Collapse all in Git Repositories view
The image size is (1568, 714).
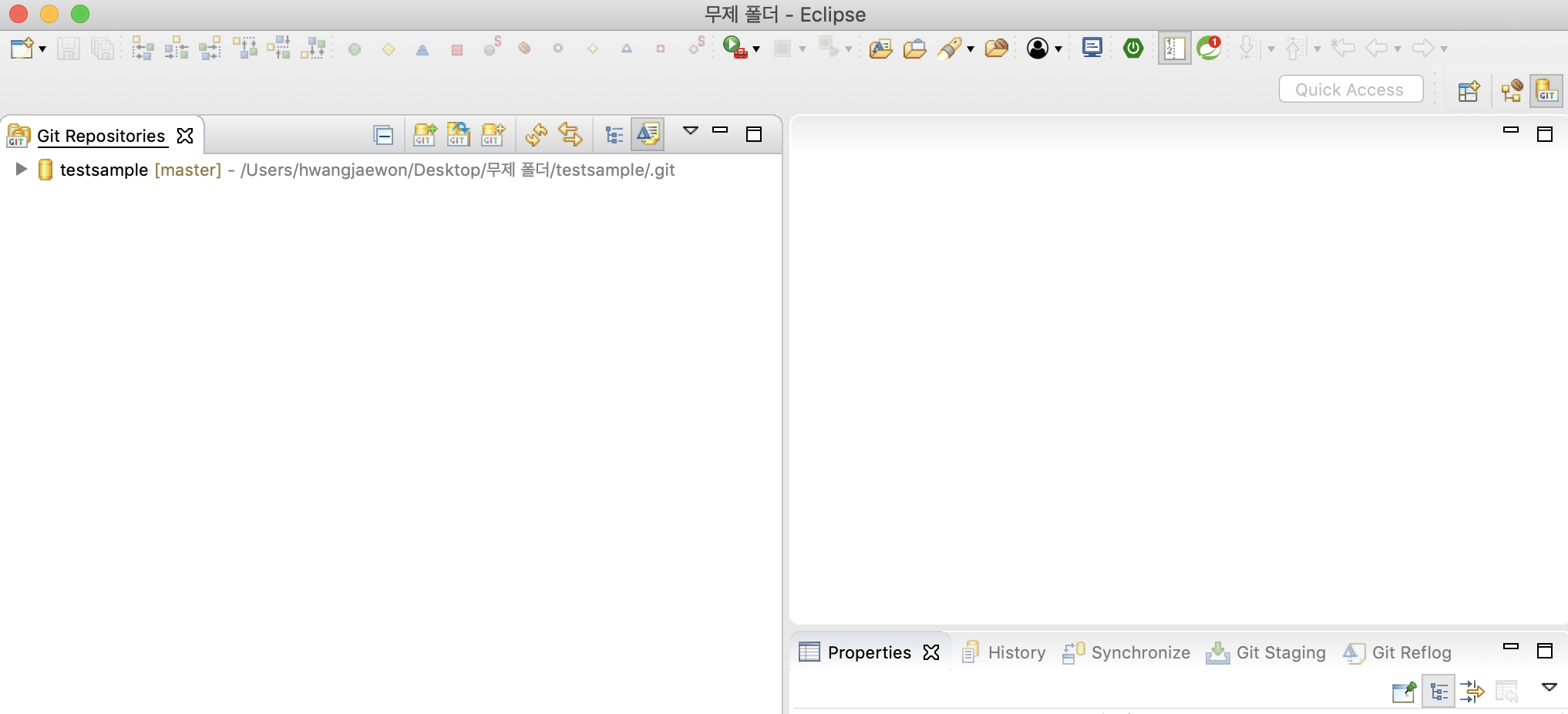coord(383,136)
